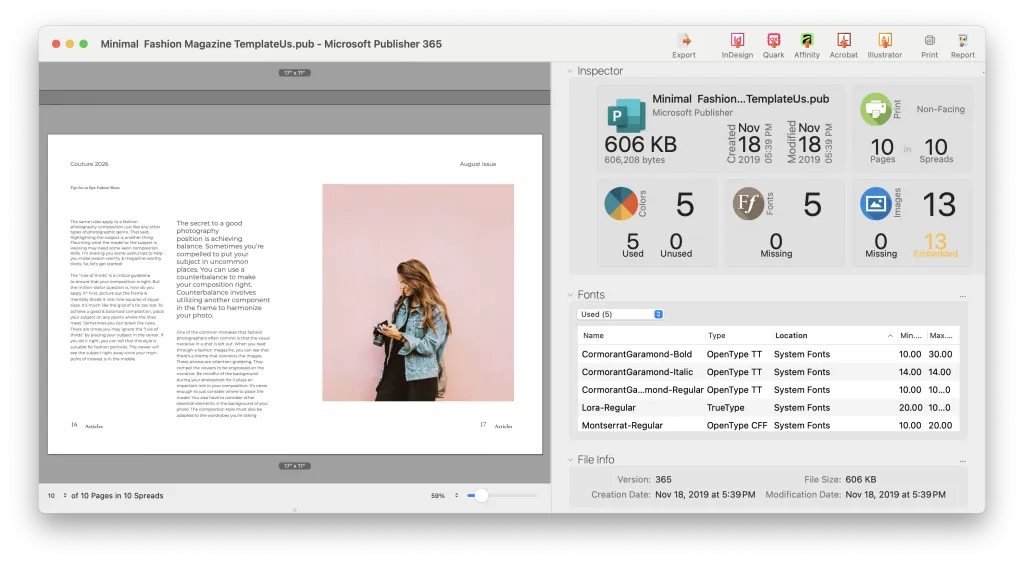Click the blue Images icon
1024x564 pixels.
[x=875, y=204]
